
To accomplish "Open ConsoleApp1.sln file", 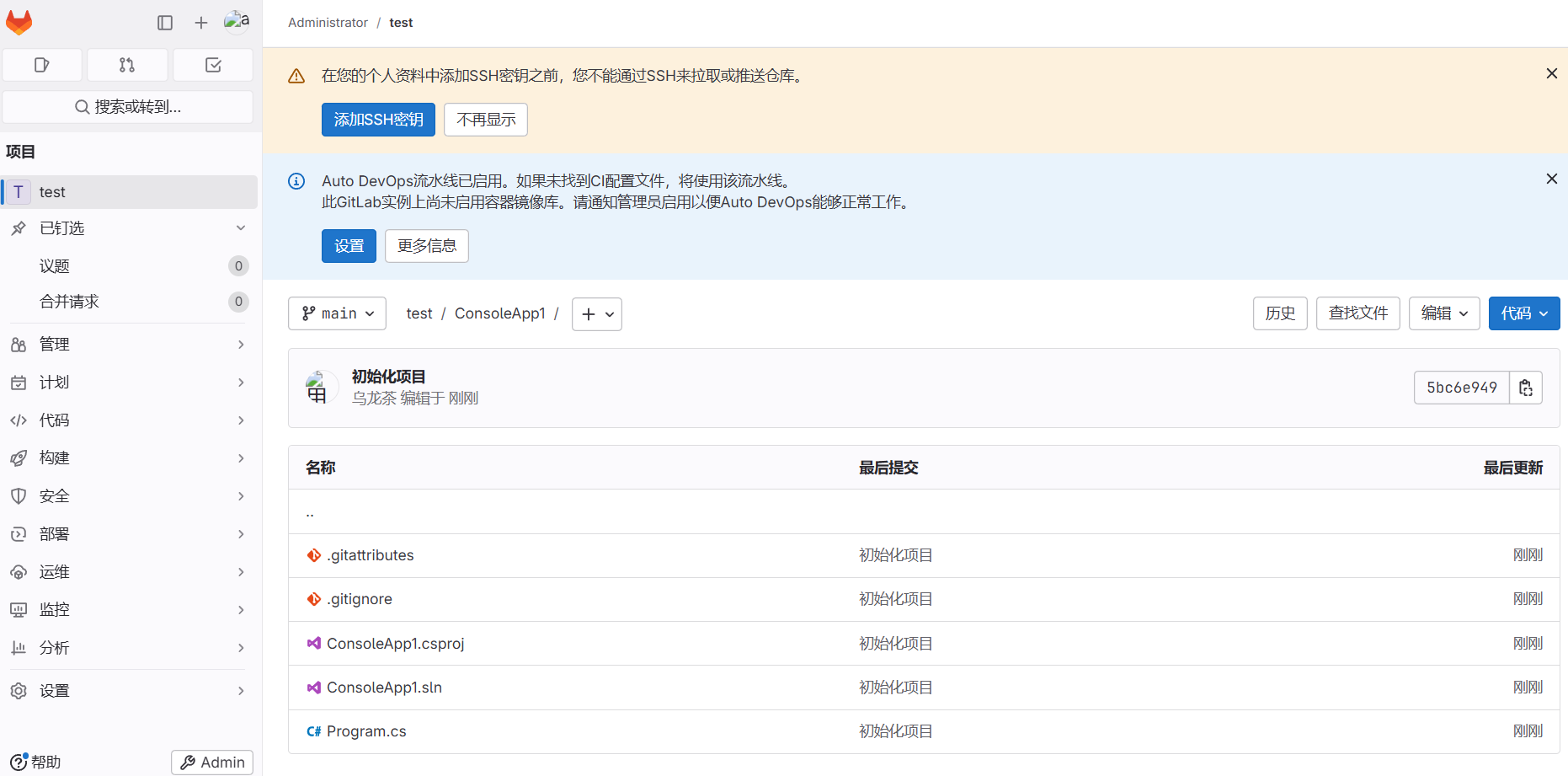I will pyautogui.click(x=384, y=688).
